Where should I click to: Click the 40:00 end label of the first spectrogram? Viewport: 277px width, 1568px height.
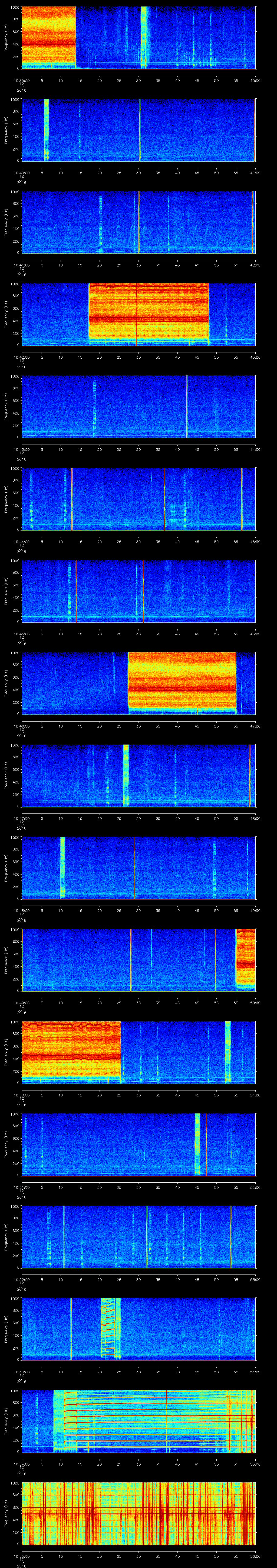click(x=255, y=81)
